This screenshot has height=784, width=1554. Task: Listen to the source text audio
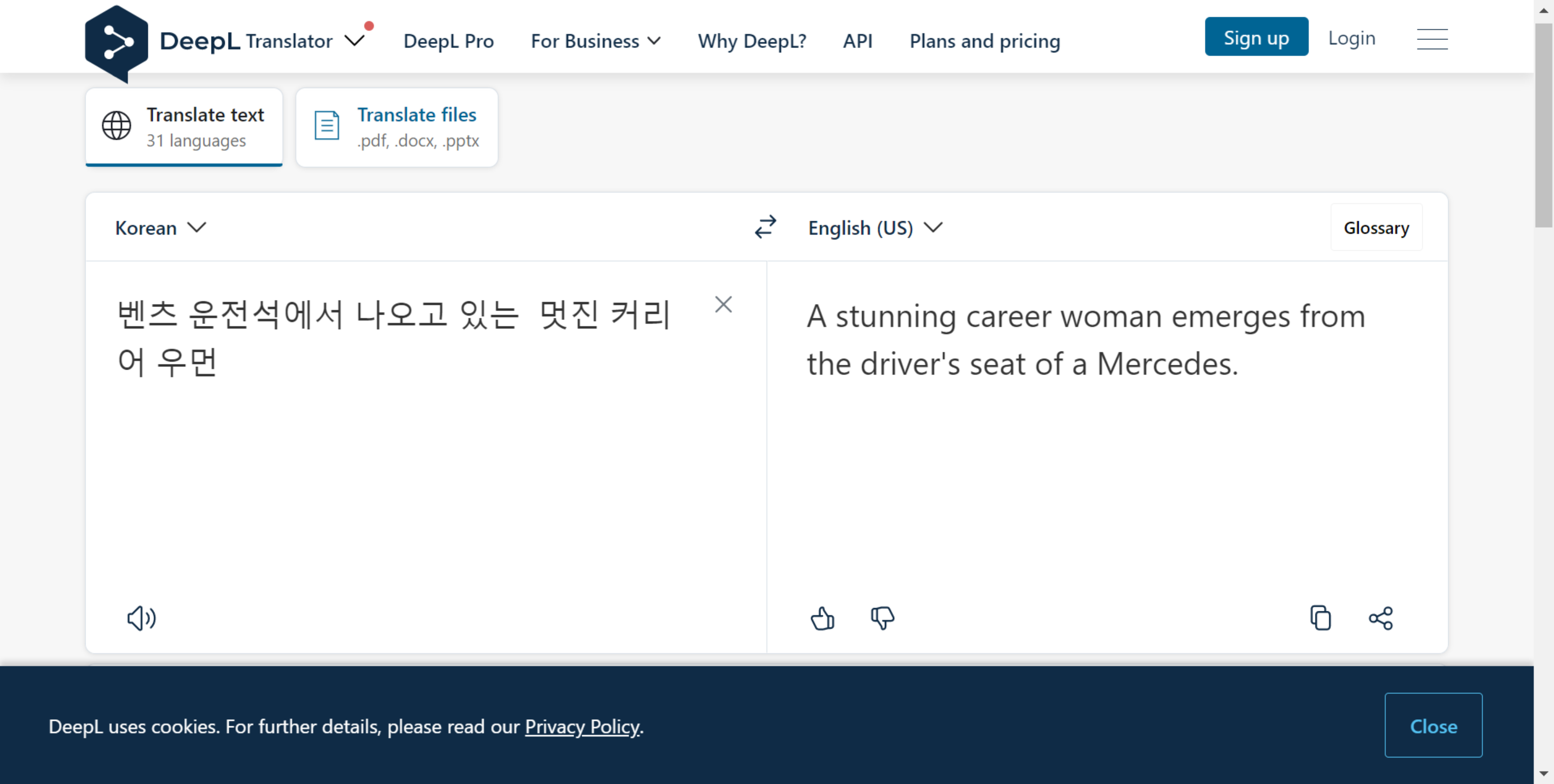(142, 618)
